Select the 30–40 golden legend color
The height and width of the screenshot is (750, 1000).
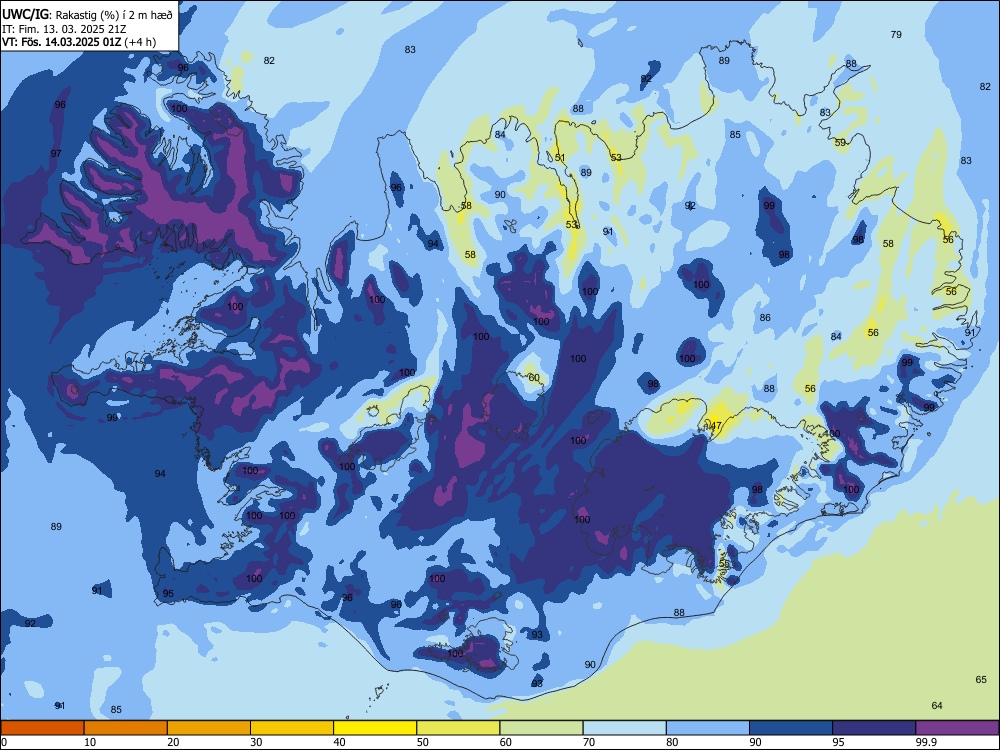pos(292,728)
